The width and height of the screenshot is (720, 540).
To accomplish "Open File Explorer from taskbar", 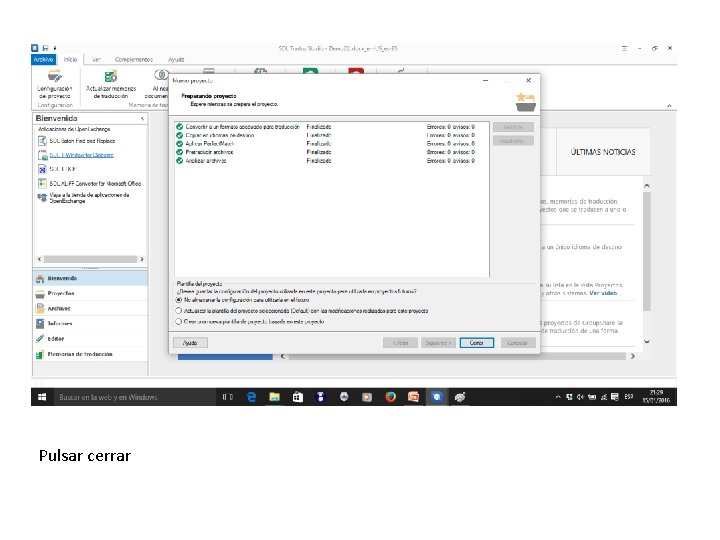I will [275, 397].
